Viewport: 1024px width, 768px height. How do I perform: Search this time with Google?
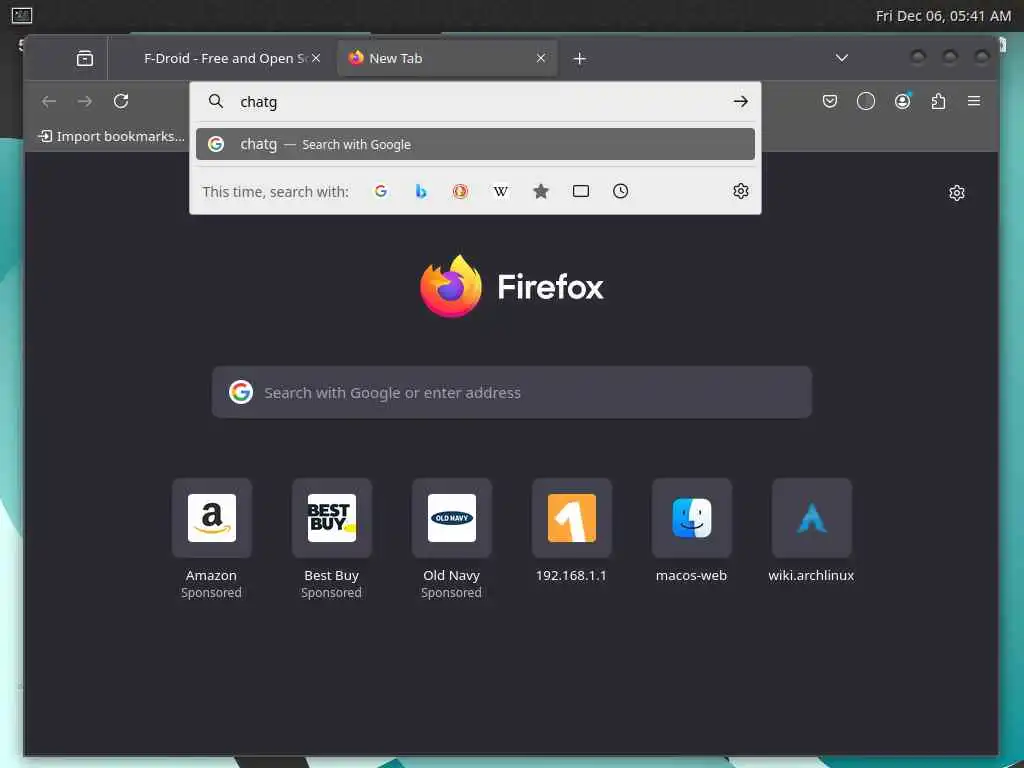[x=381, y=191]
